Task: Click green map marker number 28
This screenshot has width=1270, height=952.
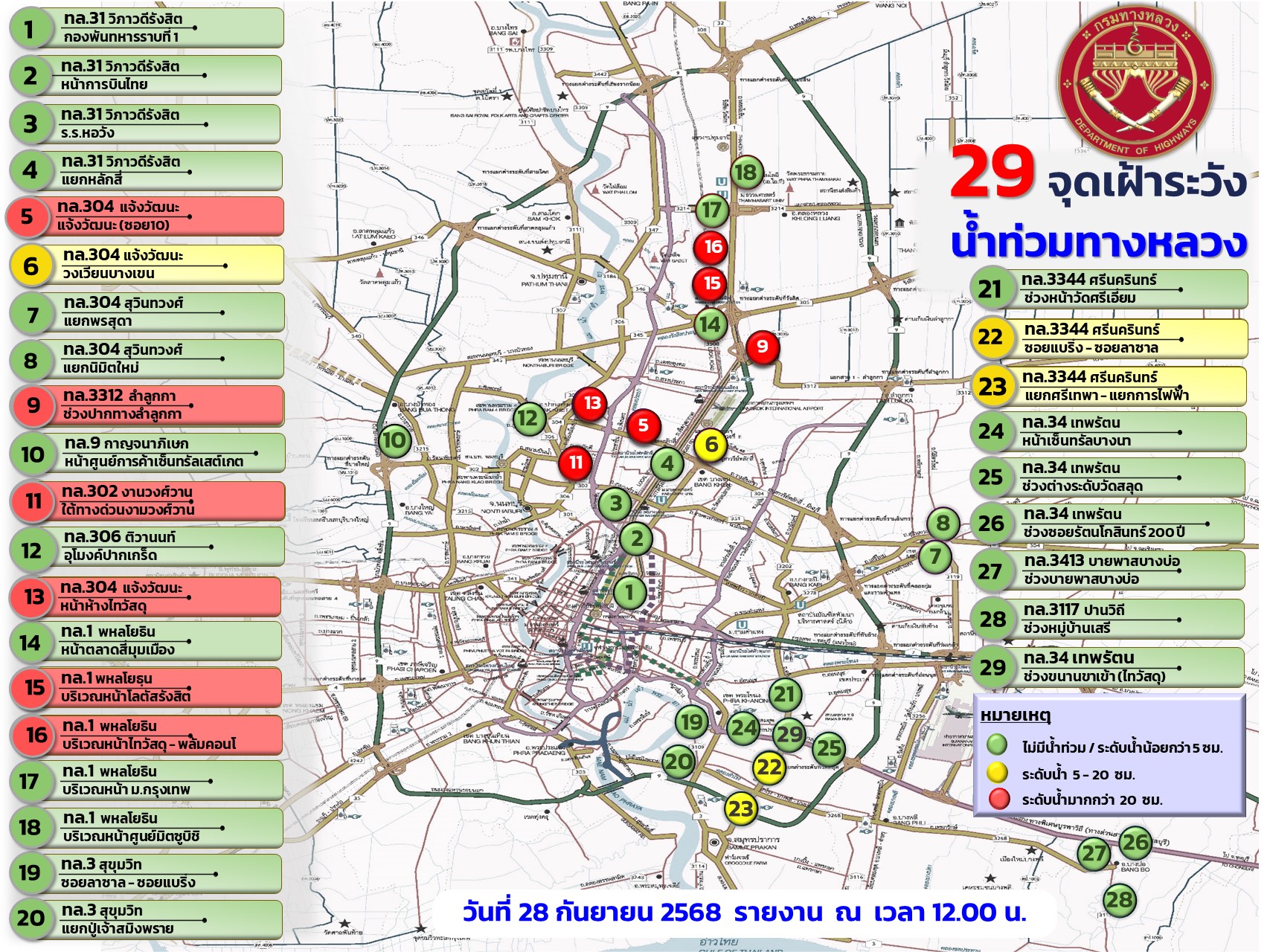Action: coord(1119,900)
